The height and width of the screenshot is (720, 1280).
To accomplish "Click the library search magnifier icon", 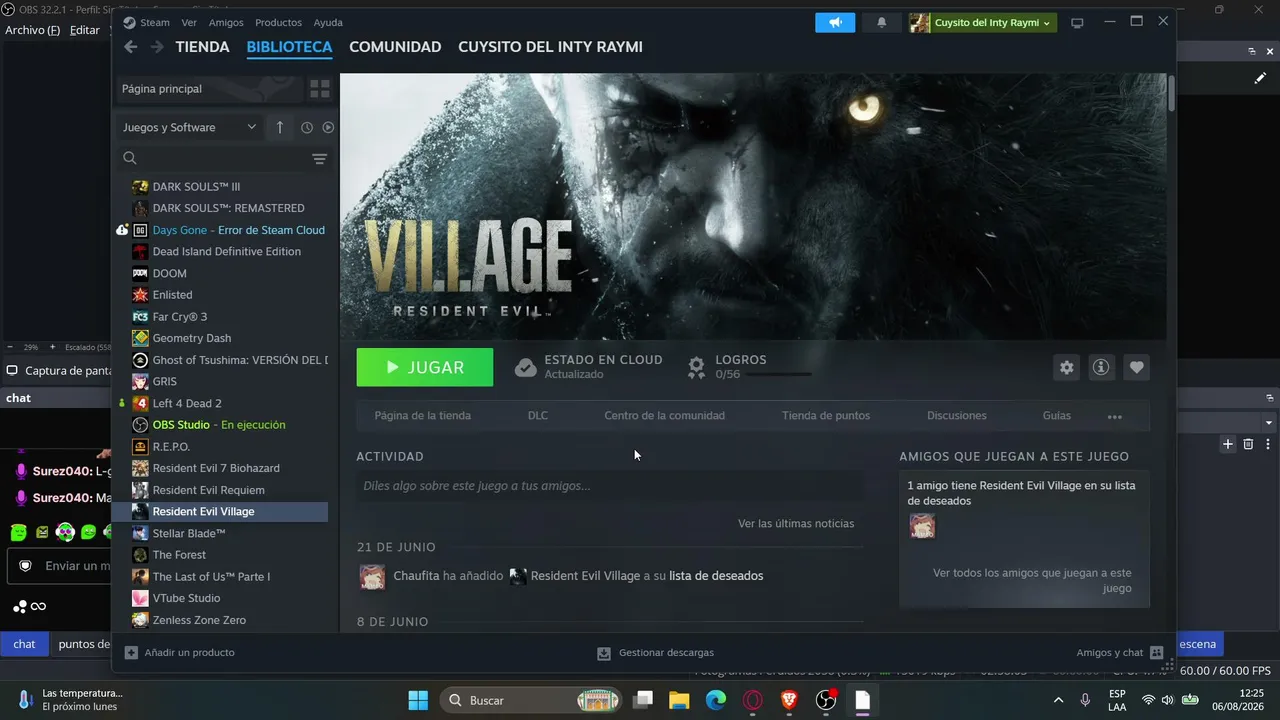I will (130, 158).
